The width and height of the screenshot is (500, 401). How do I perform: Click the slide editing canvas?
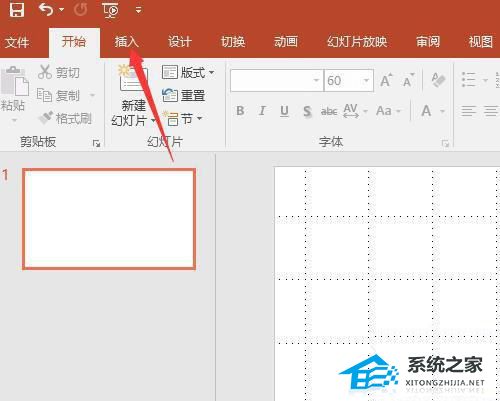[387, 283]
